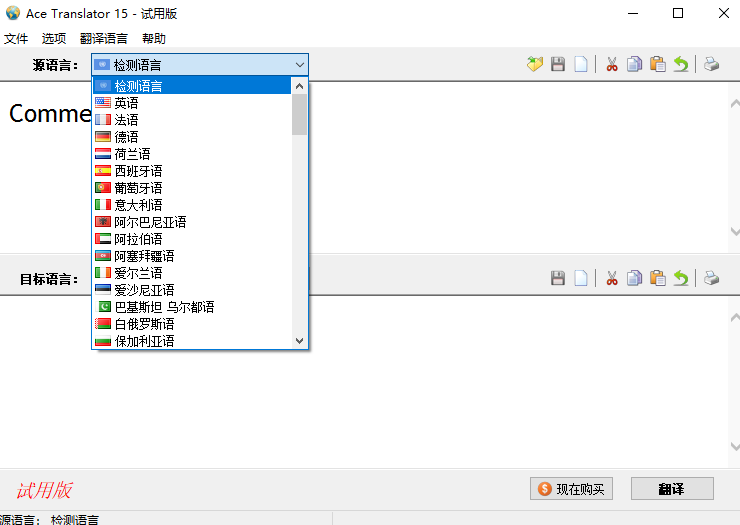This screenshot has width=740, height=525.
Task: Copy the target text using the copy icon
Action: coord(634,278)
